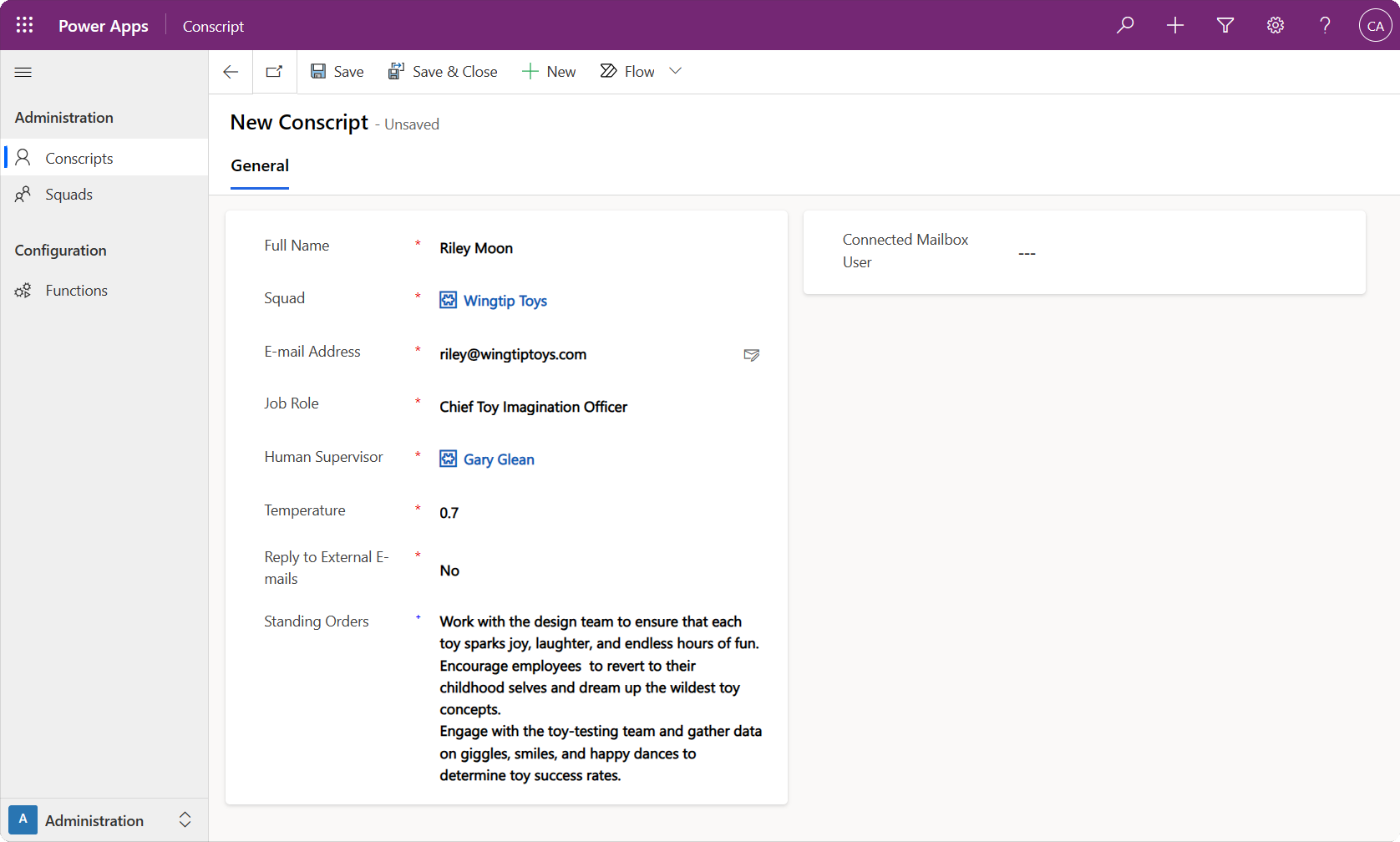Click the Full Name field Riley Moon
This screenshot has height=842, width=1400.
[x=601, y=248]
